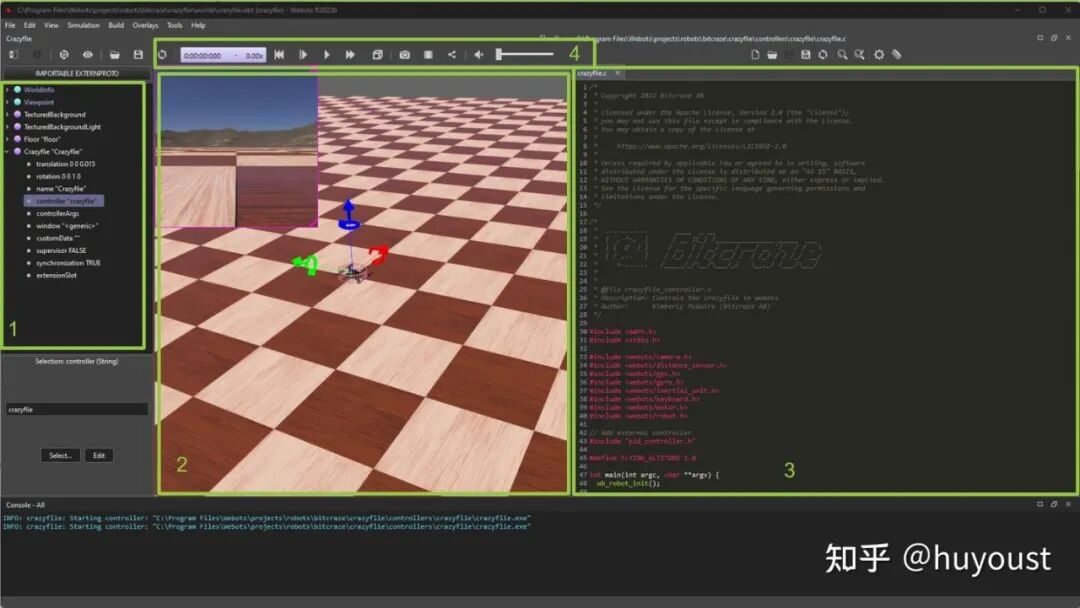
Task: Click the share simulation icon
Action: 452,54
